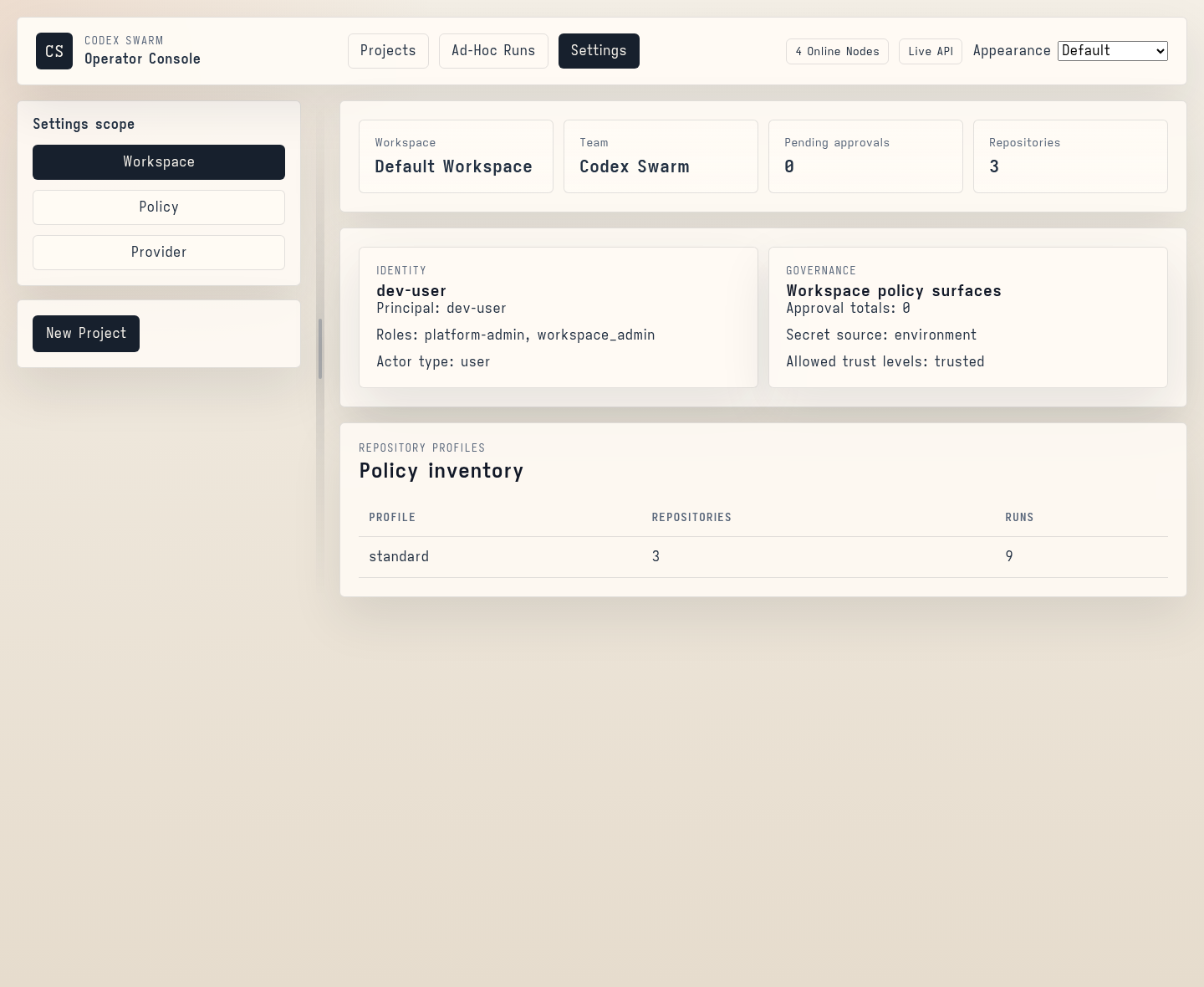The width and height of the screenshot is (1204, 987).
Task: Click the runs value 9
Action: 1009,556
